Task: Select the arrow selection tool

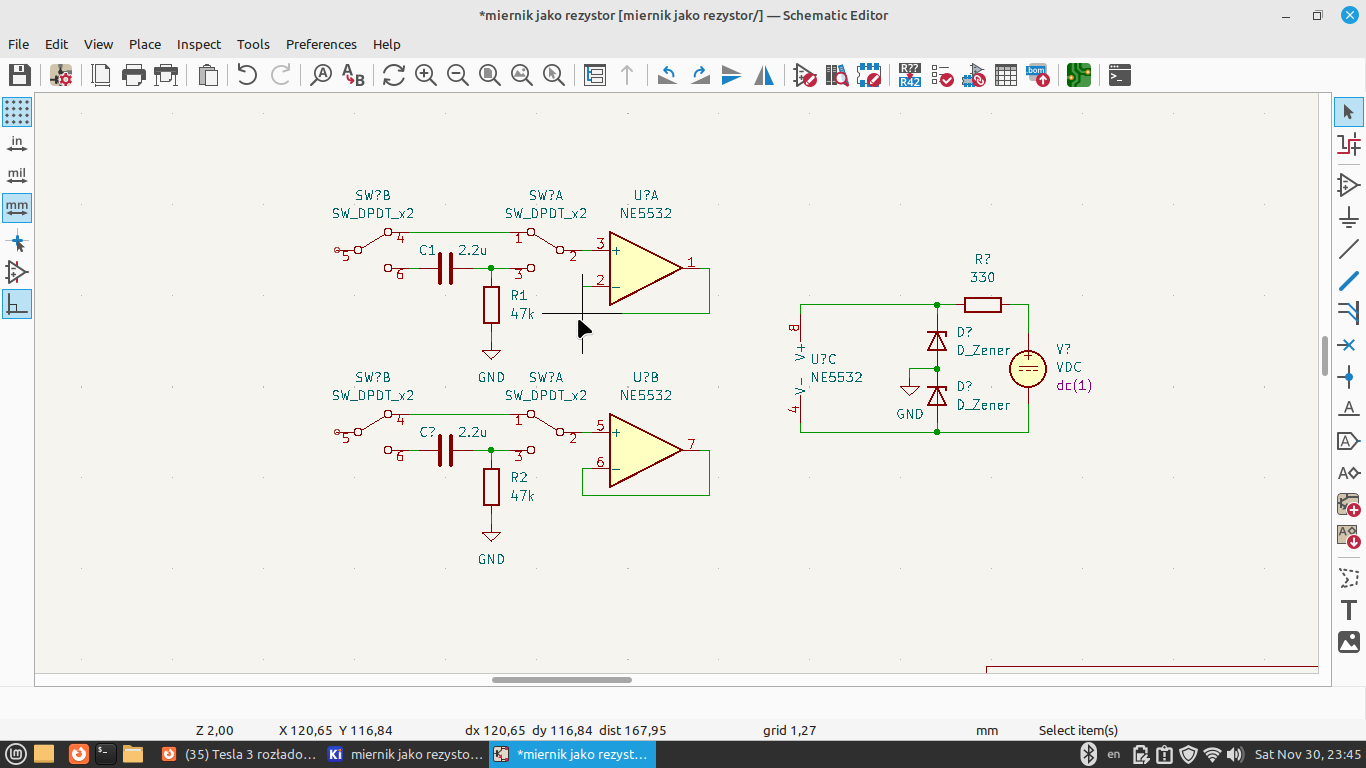Action: tap(1349, 112)
